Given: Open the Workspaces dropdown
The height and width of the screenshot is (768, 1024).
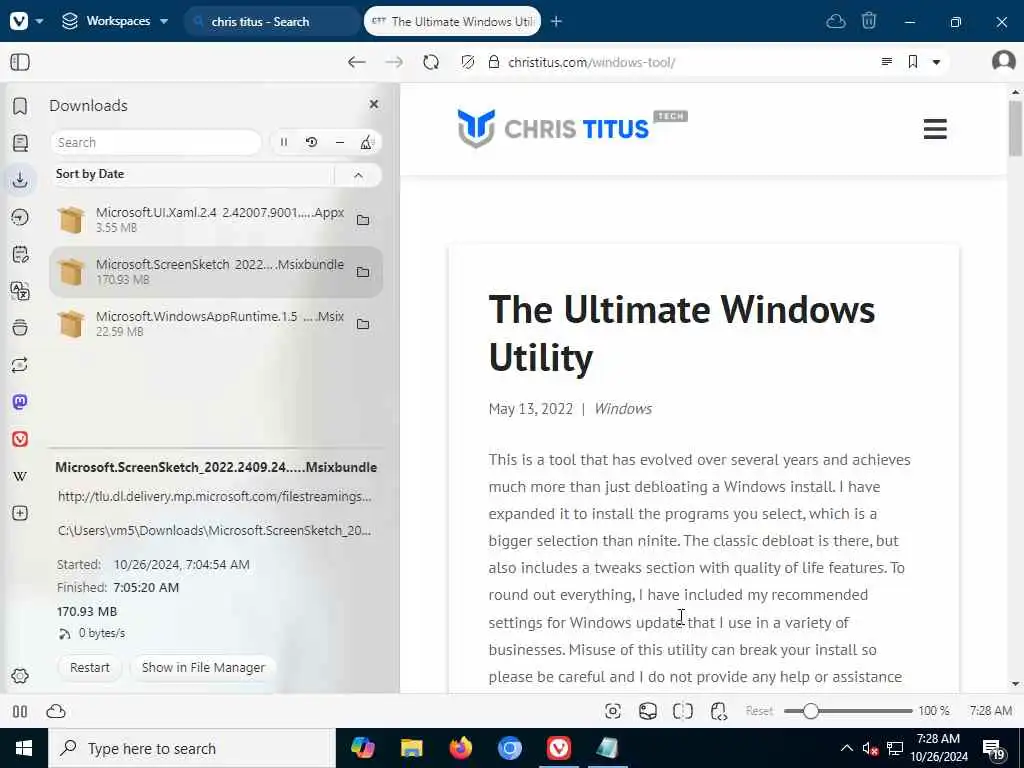Looking at the screenshot, I should [115, 21].
